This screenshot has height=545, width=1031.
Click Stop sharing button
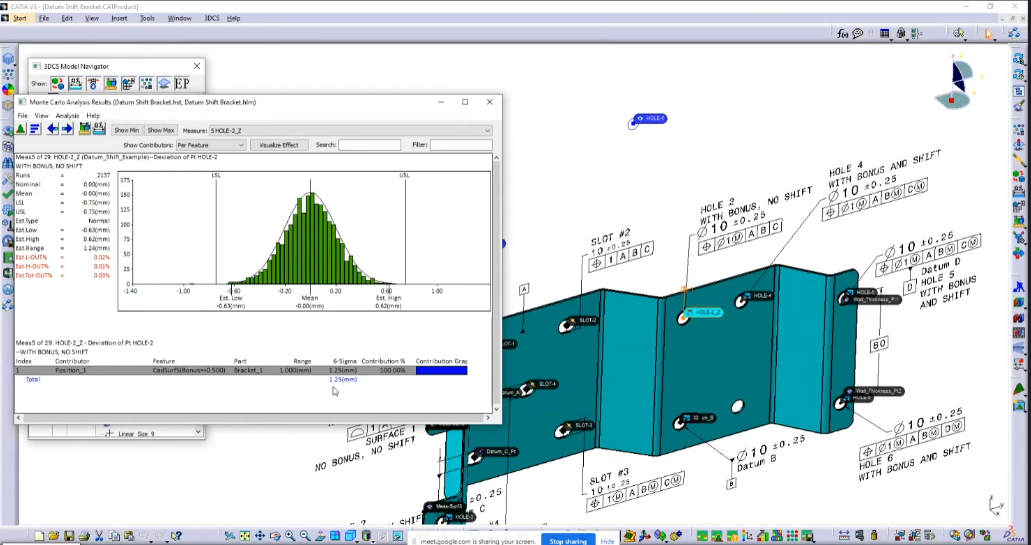[568, 541]
